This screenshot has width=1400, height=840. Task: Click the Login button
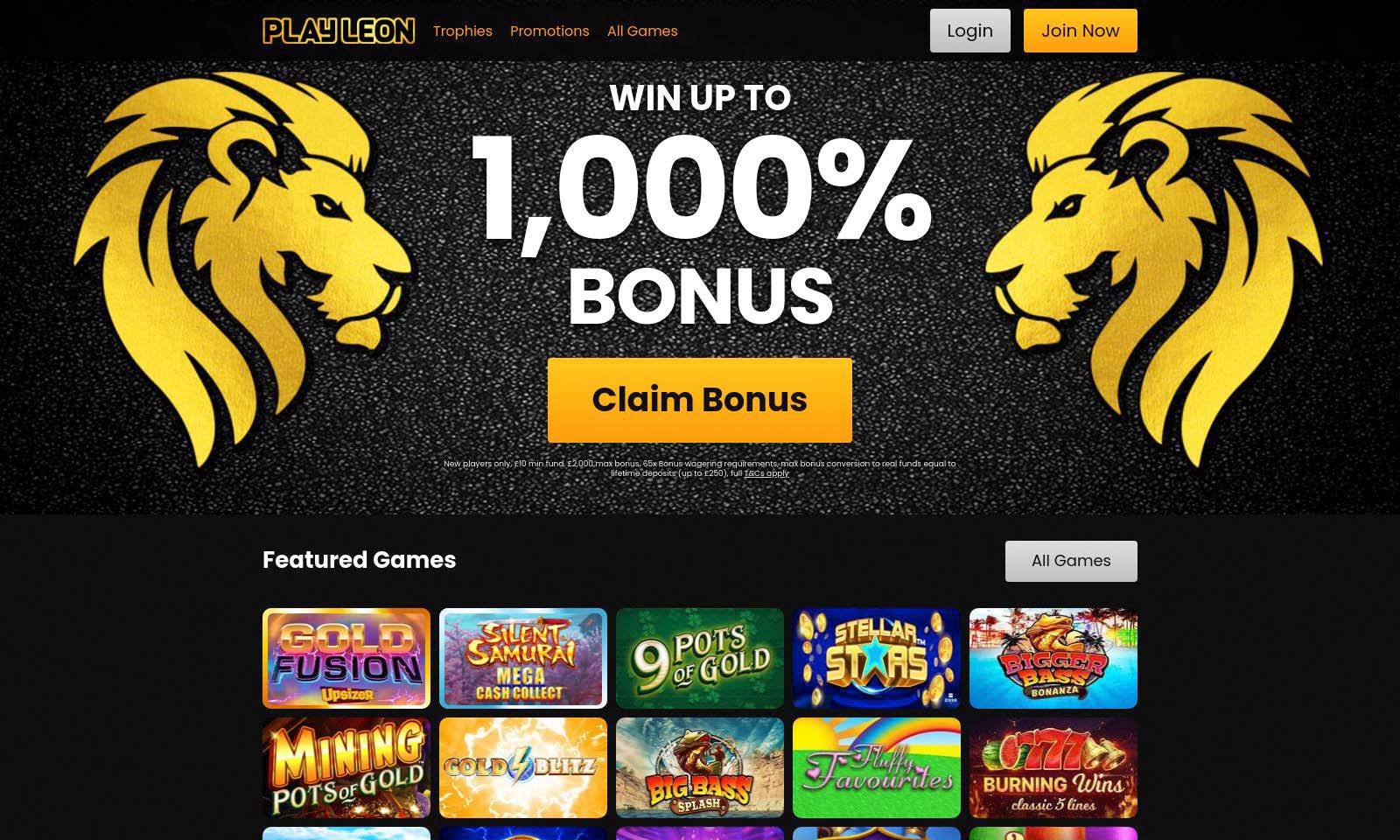tap(969, 31)
